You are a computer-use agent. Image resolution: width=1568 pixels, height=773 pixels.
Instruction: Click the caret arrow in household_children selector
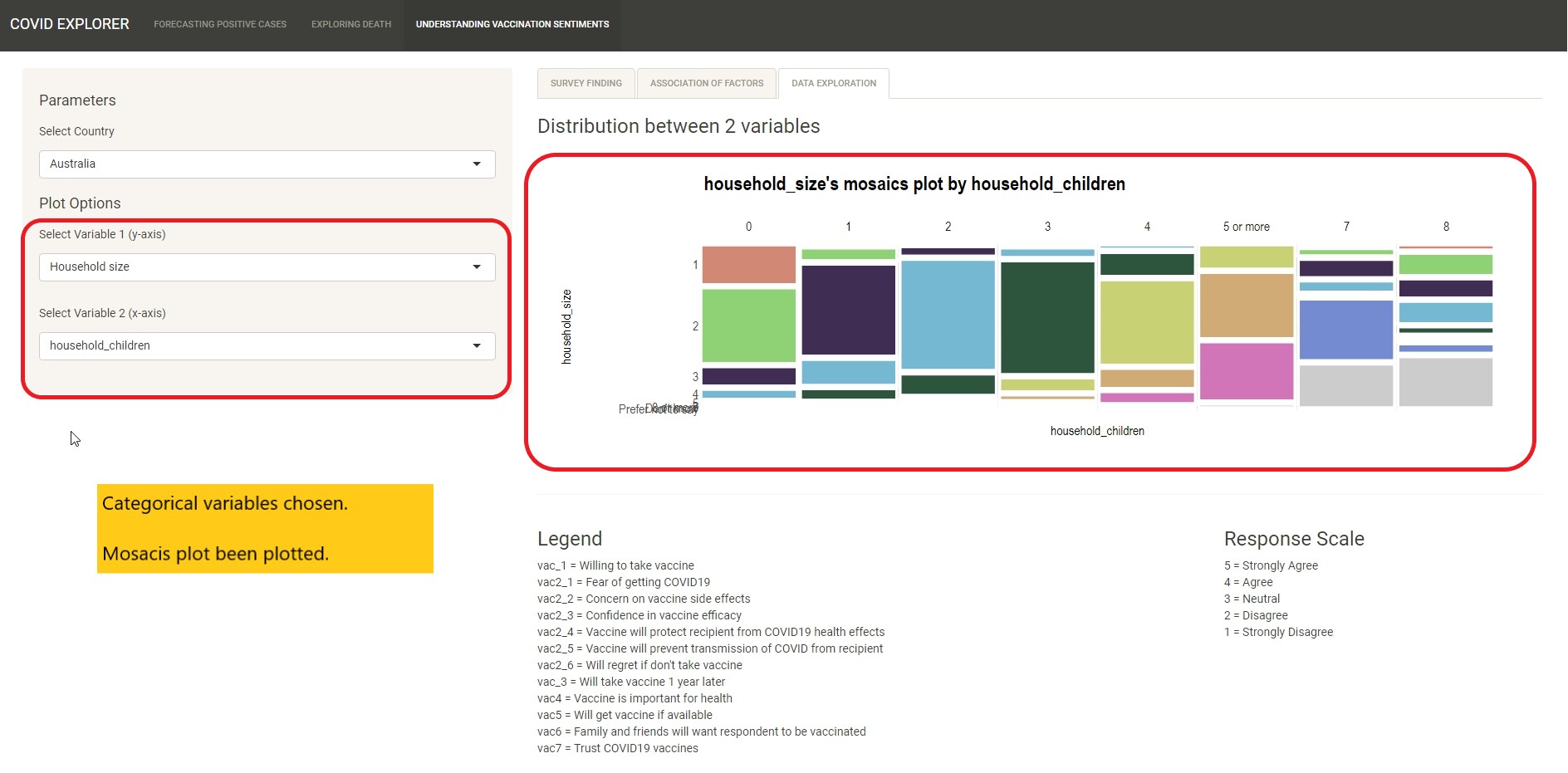pos(477,346)
